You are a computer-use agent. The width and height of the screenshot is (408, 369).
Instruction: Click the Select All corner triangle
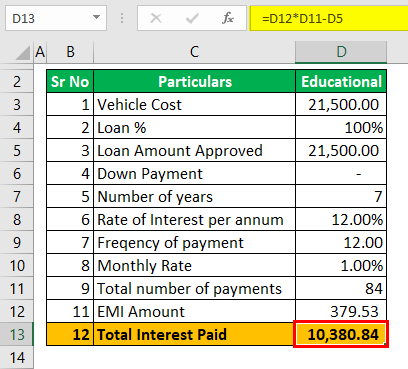point(23,53)
